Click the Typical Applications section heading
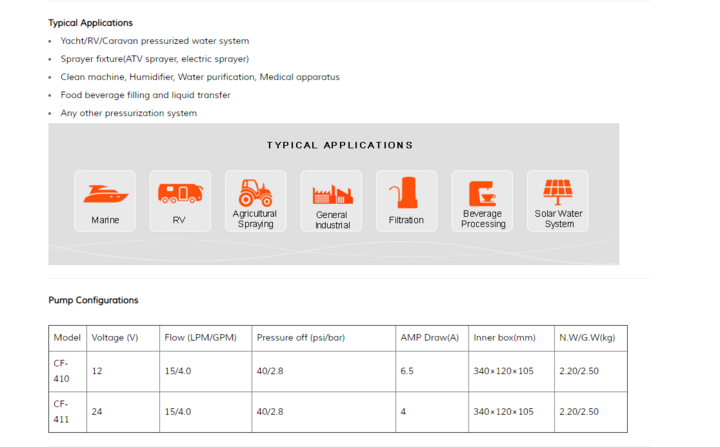This screenshot has width=720, height=447. coord(90,23)
